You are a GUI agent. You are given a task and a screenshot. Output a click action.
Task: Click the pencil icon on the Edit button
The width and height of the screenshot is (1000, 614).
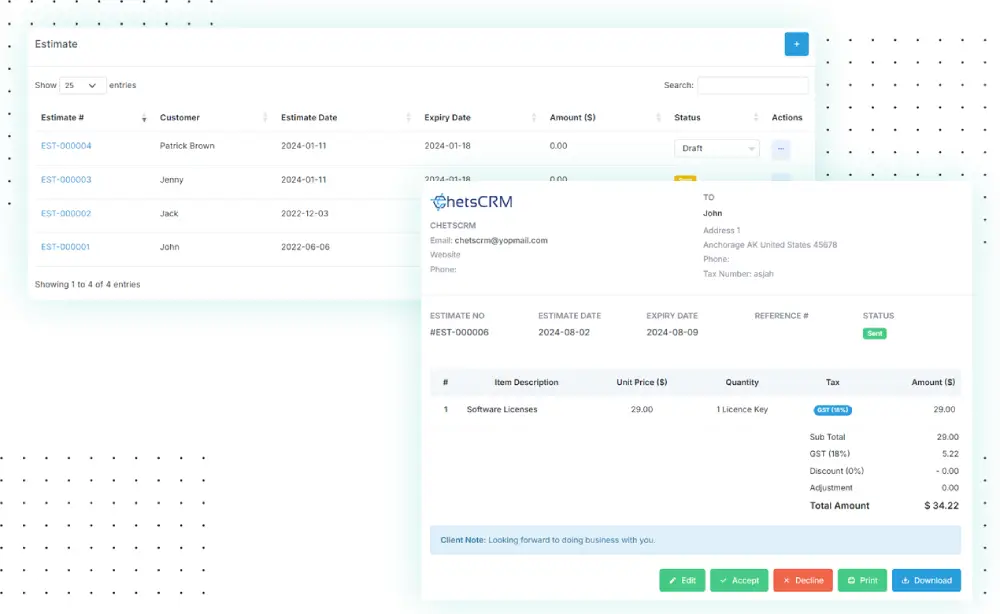[x=671, y=580]
